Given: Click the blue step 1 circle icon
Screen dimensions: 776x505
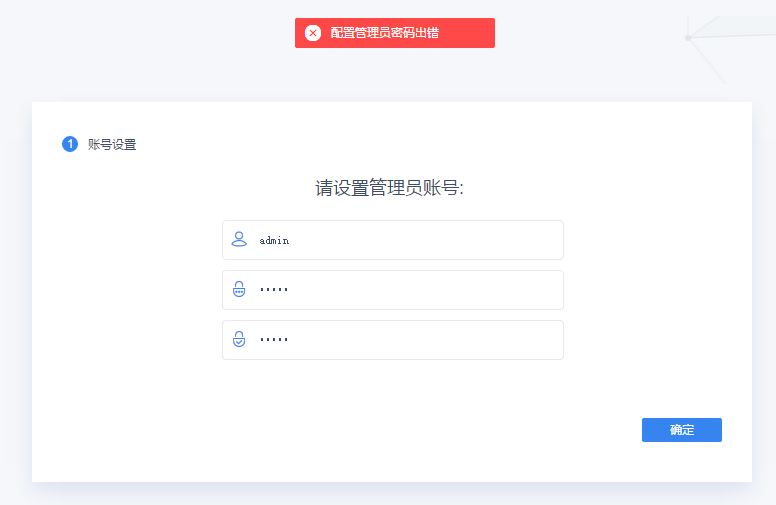Looking at the screenshot, I should pos(70,144).
